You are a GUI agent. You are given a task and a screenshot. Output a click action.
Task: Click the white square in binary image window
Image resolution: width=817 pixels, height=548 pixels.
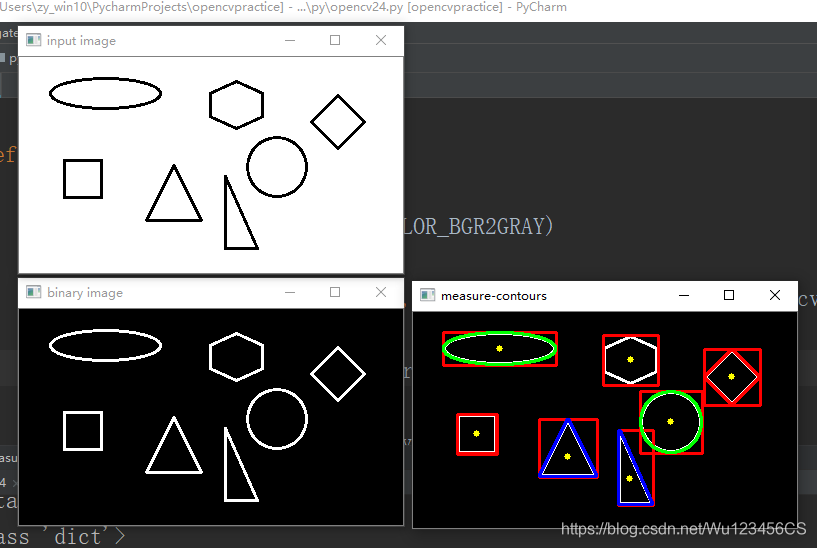pos(83,431)
